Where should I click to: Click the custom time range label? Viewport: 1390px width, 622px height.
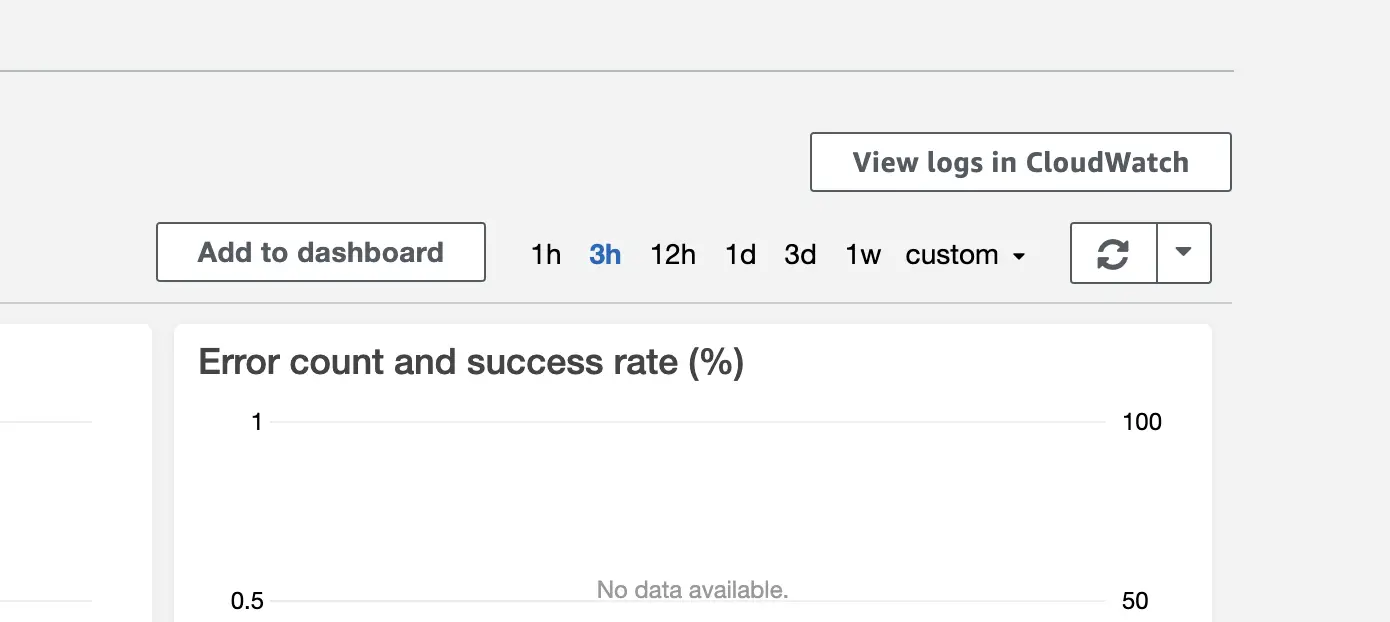point(951,254)
